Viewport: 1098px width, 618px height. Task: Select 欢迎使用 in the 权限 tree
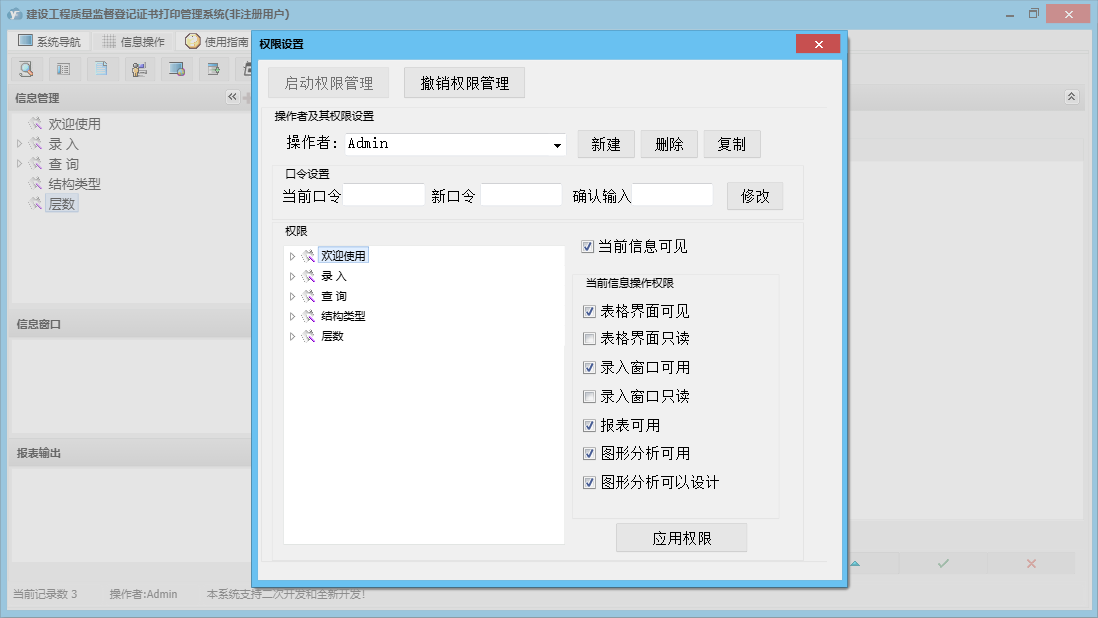343,255
